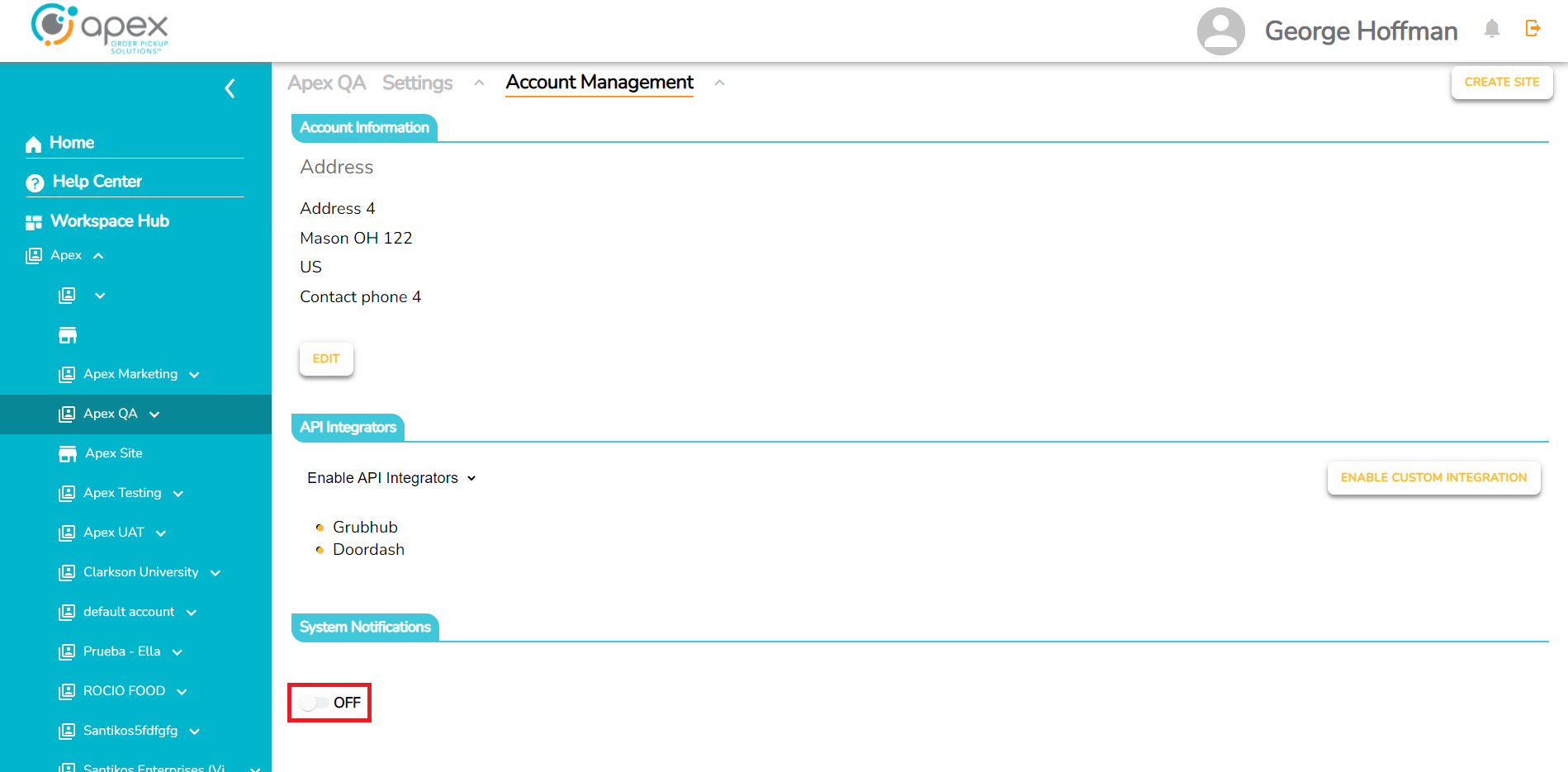1568x772 pixels.
Task: Open the Settings breadcrumb menu
Action: pos(479,83)
